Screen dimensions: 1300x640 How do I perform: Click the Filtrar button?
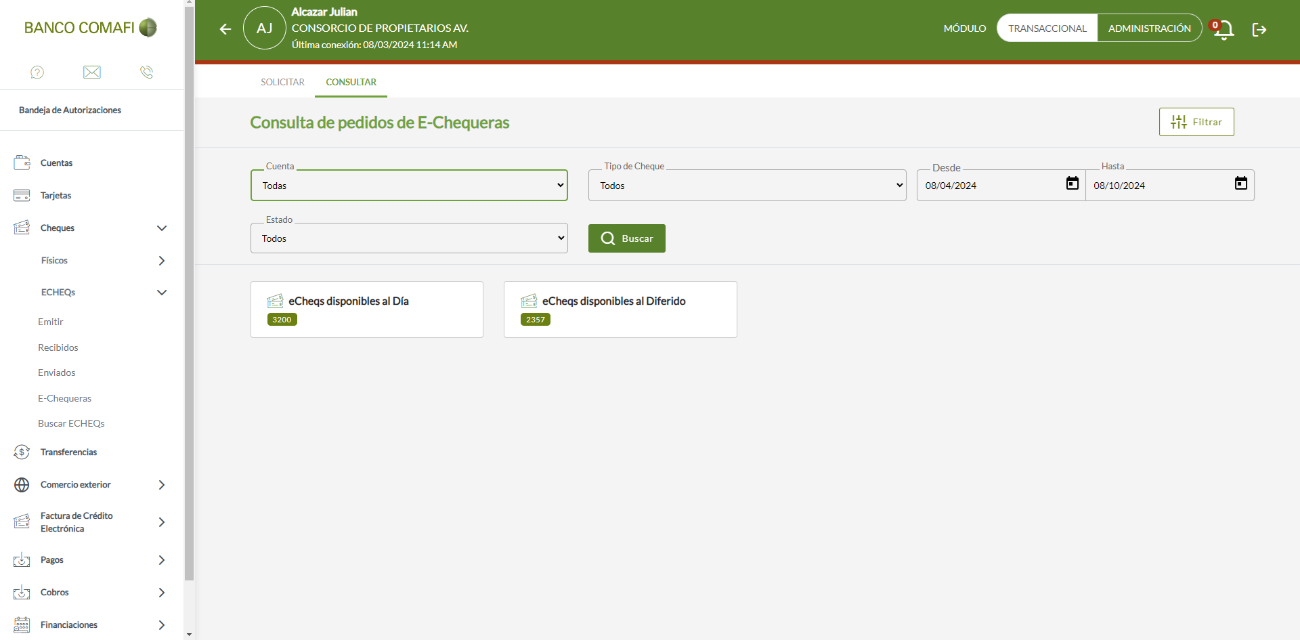point(1197,122)
